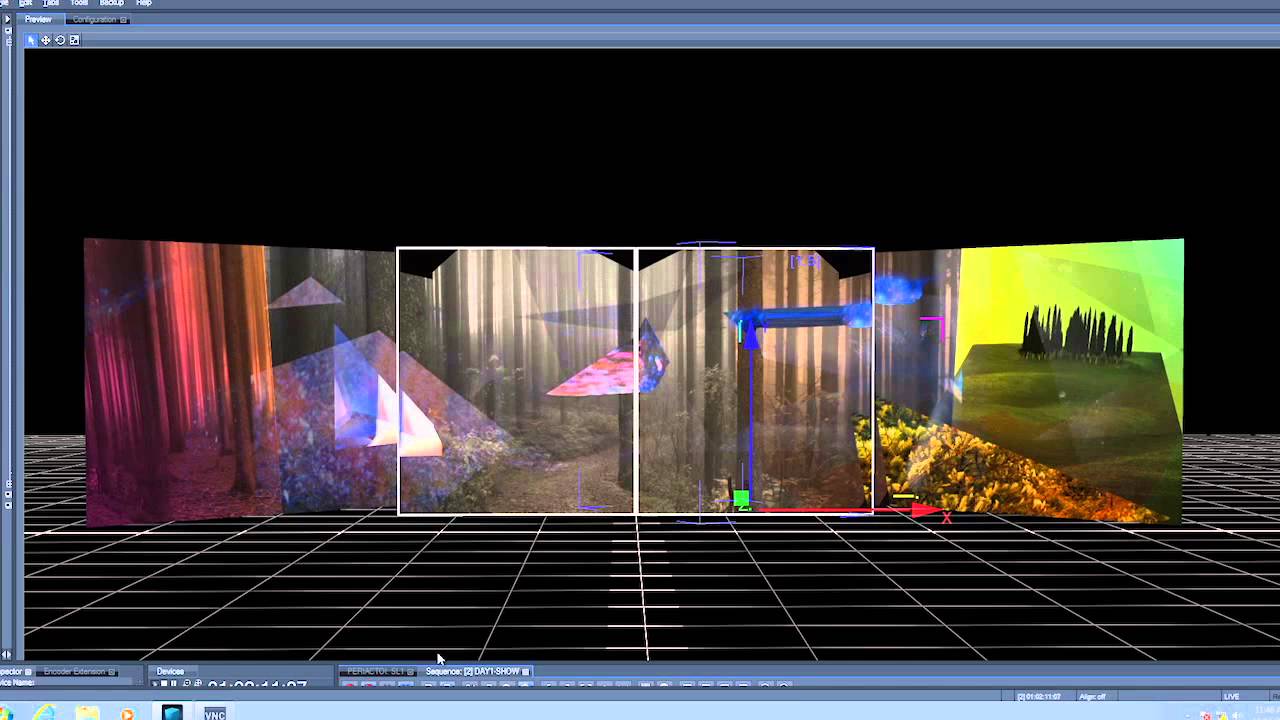Select the arrow pointer tool
1280x720 pixels.
(31, 40)
